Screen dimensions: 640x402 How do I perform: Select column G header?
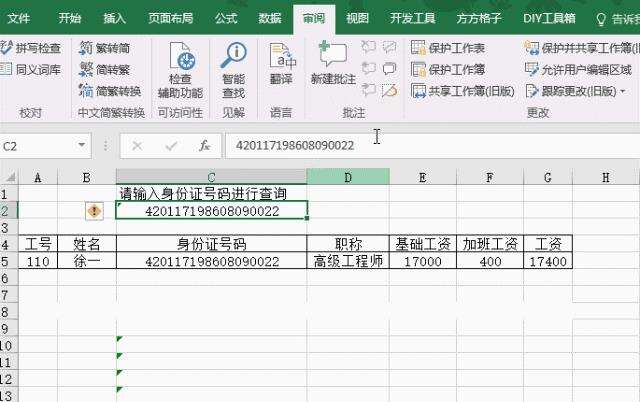[x=548, y=178]
